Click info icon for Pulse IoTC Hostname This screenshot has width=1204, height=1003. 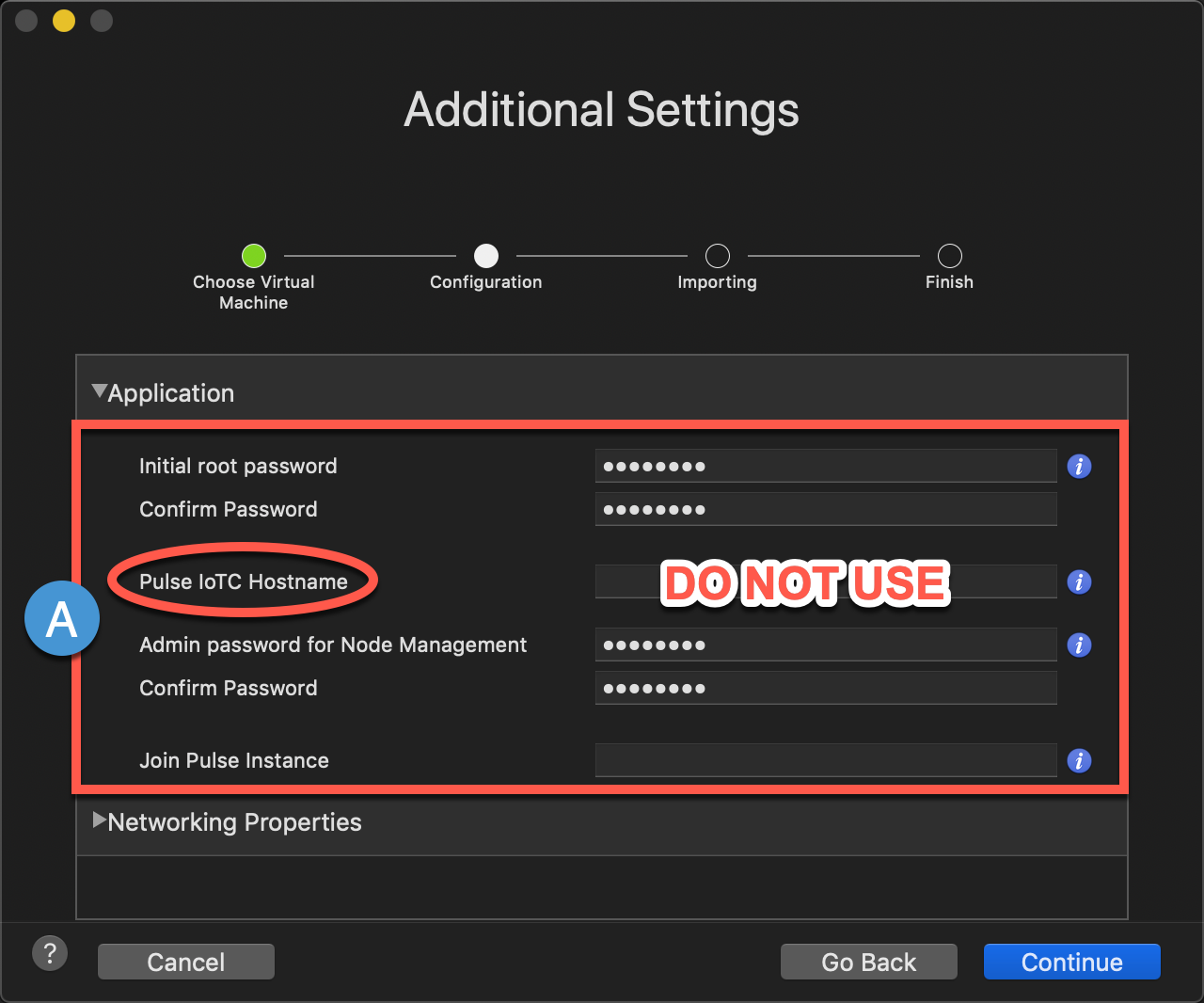1079,582
